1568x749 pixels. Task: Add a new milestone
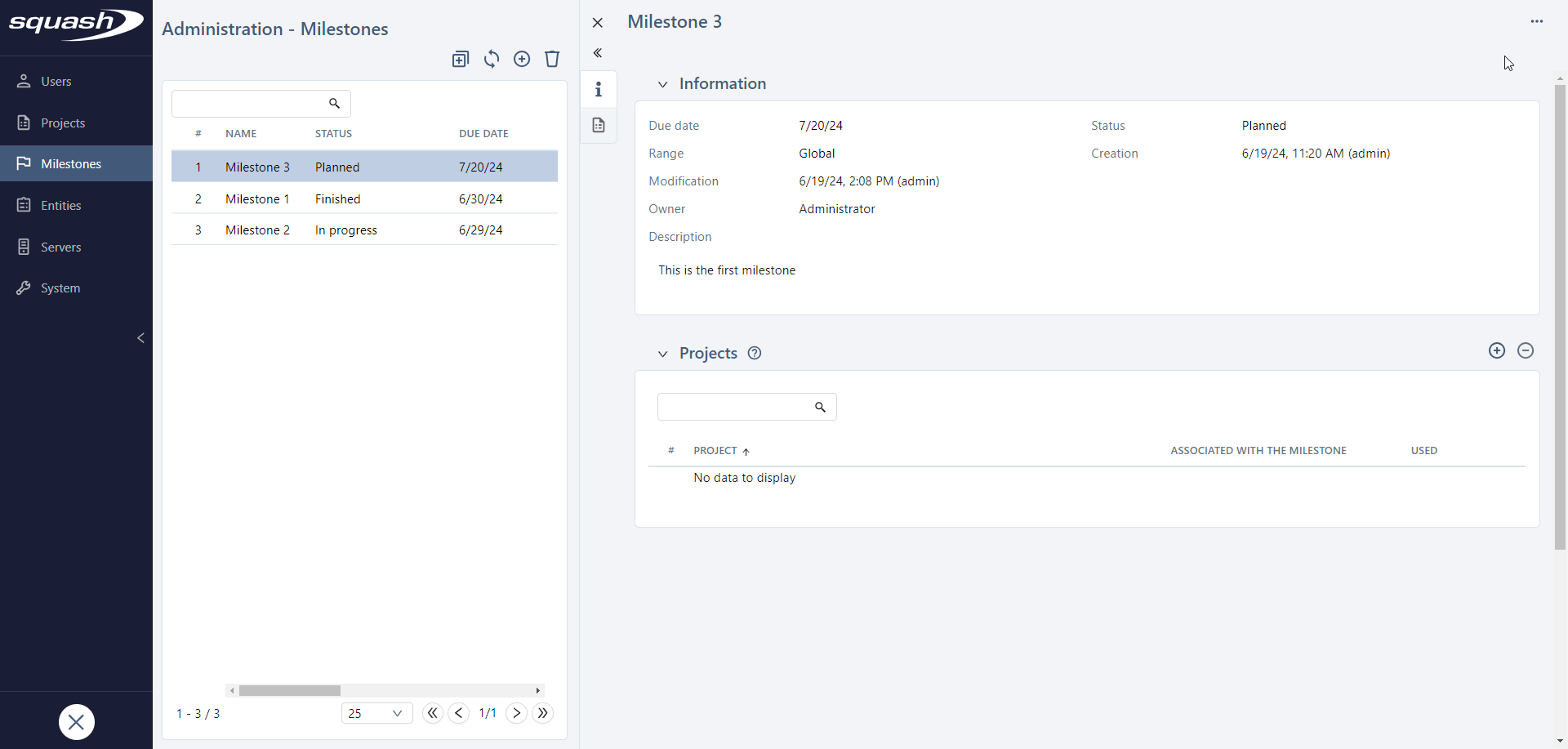522,59
